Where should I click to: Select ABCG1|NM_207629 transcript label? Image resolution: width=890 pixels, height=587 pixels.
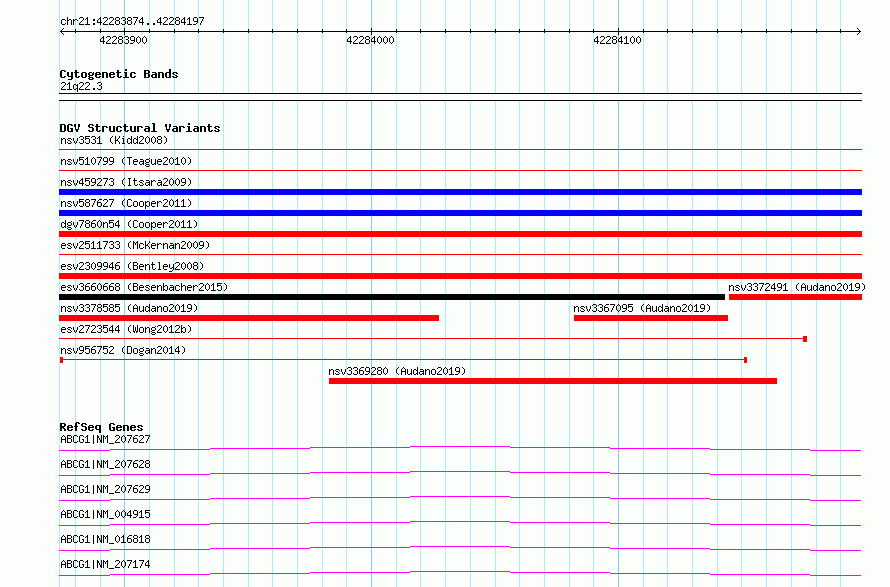point(105,489)
